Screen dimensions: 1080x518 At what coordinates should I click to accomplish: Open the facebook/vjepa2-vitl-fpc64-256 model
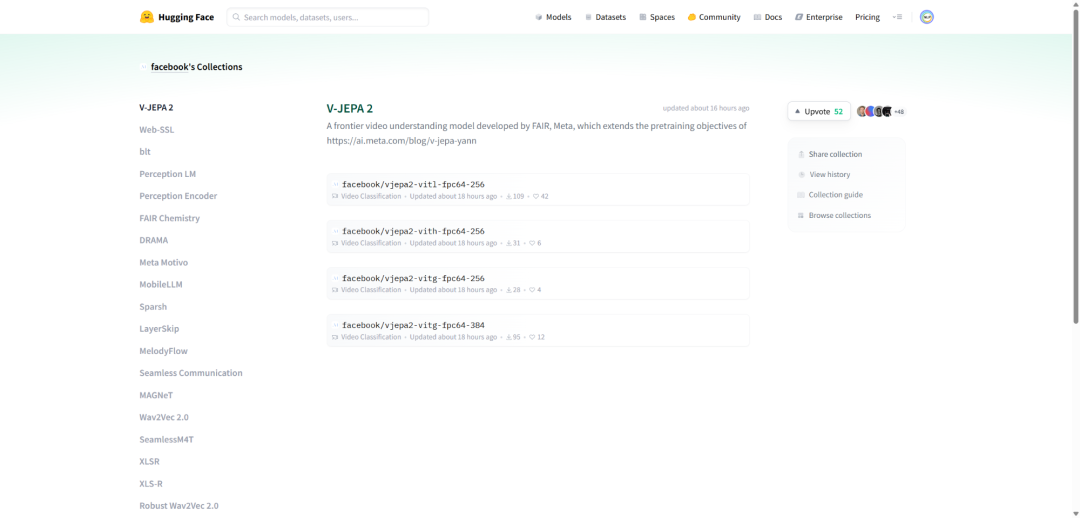click(413, 185)
